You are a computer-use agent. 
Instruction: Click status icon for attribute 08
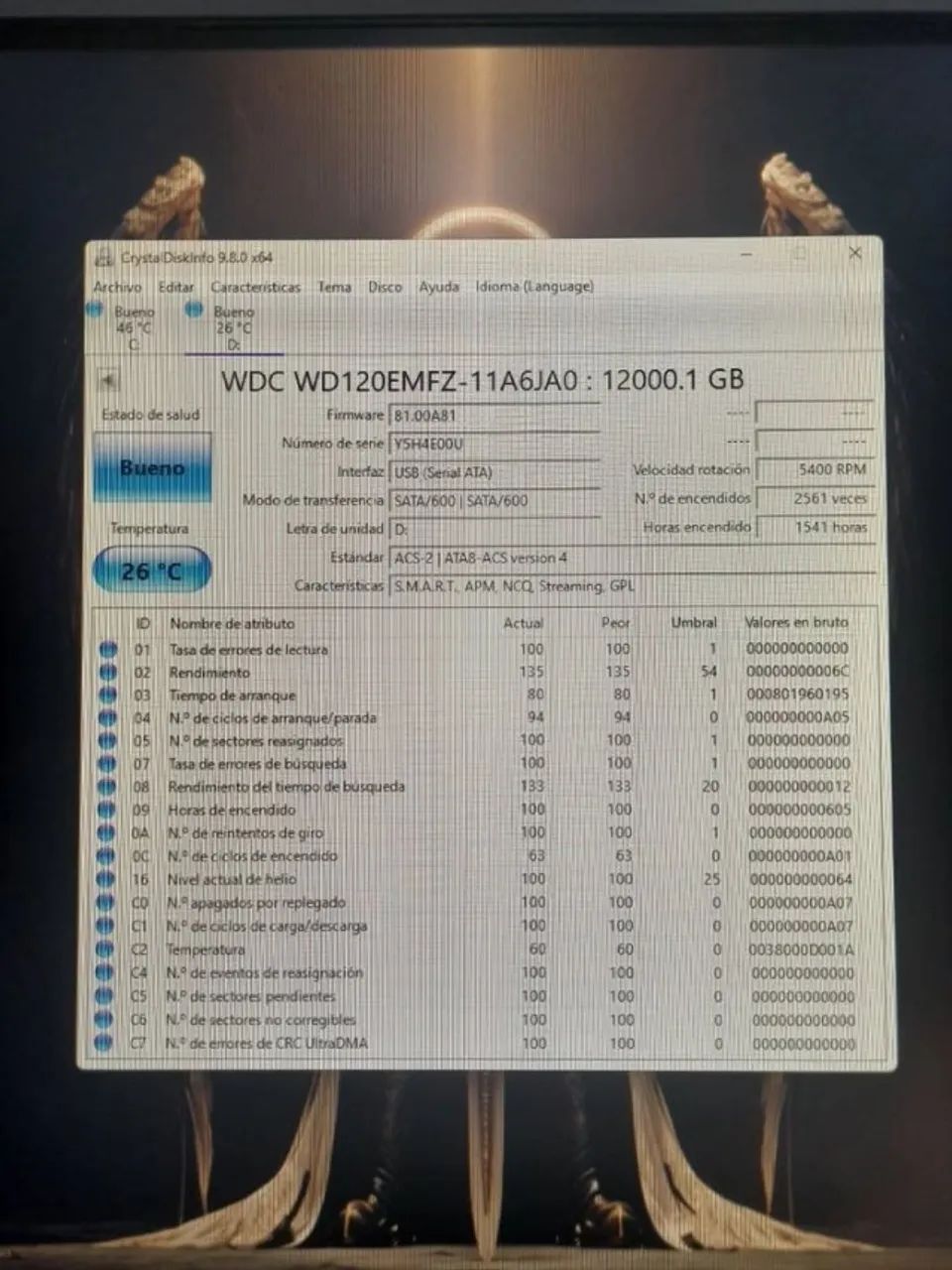point(107,787)
